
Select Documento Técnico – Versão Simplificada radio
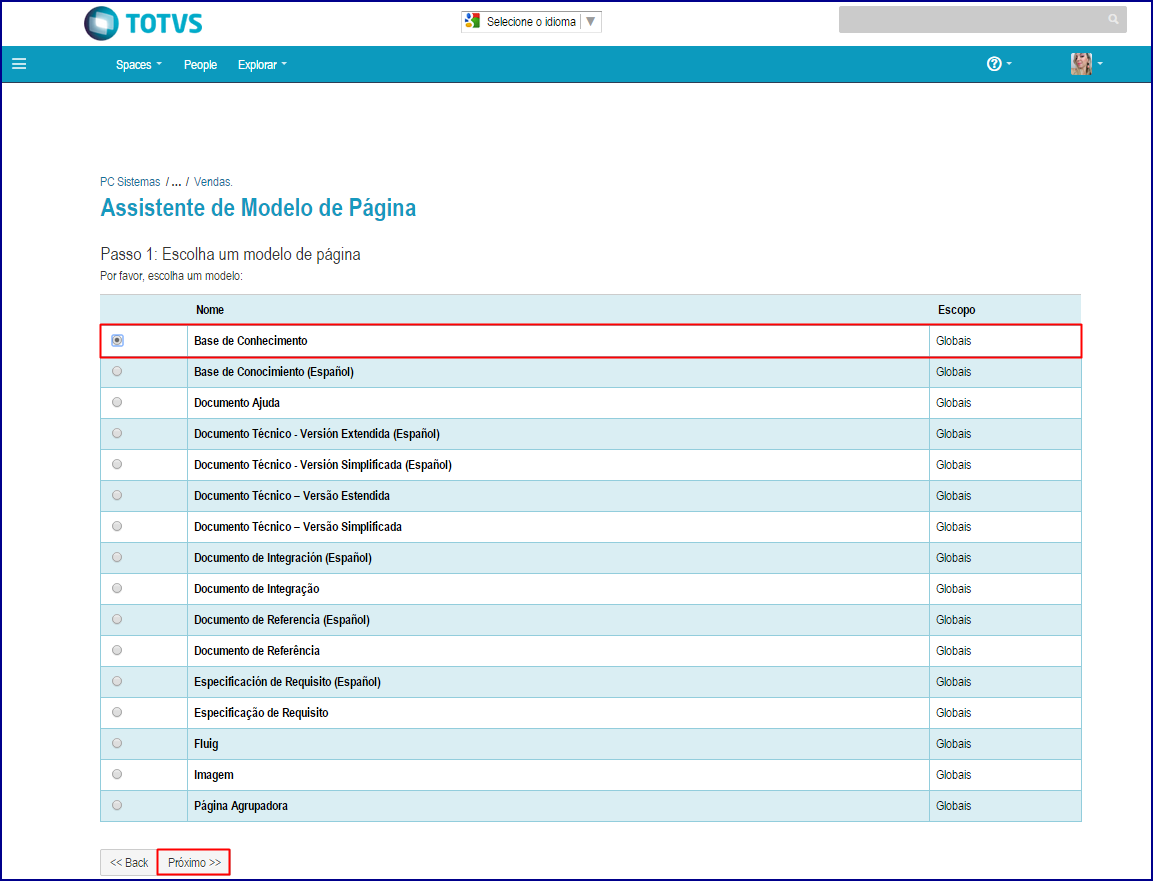point(117,526)
